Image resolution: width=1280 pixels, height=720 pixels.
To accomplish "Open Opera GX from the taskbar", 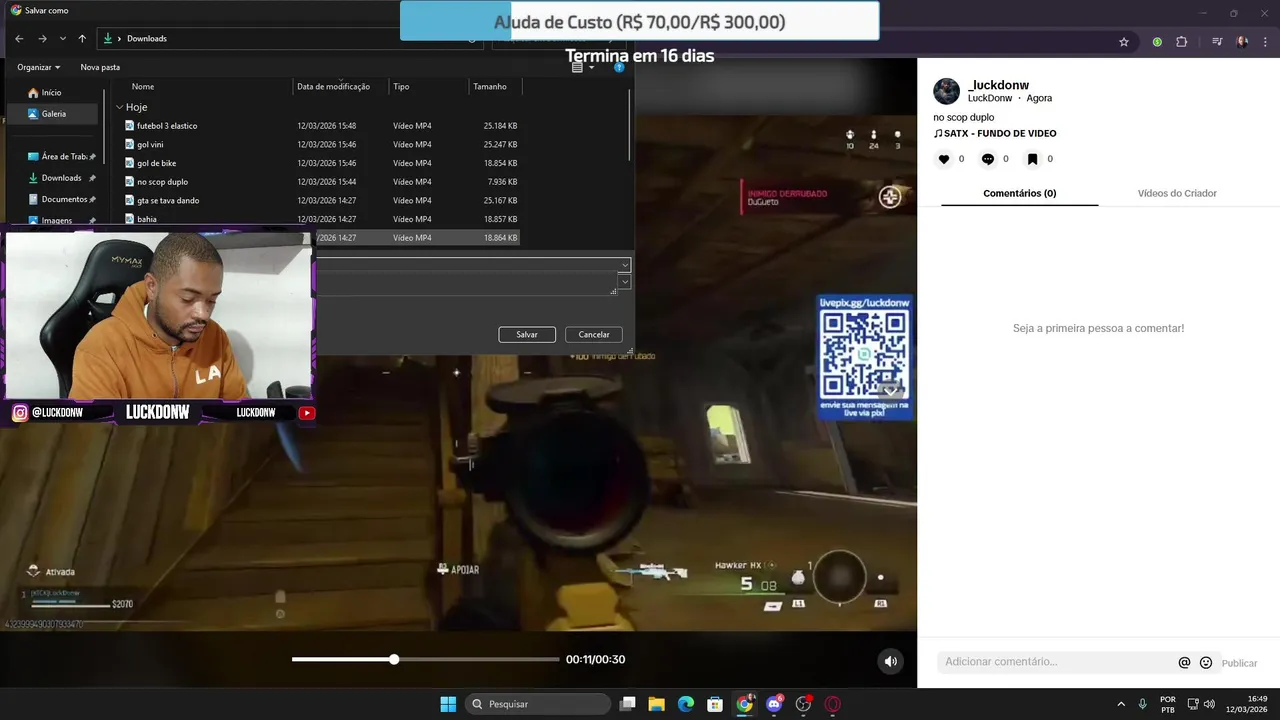I will point(832,704).
